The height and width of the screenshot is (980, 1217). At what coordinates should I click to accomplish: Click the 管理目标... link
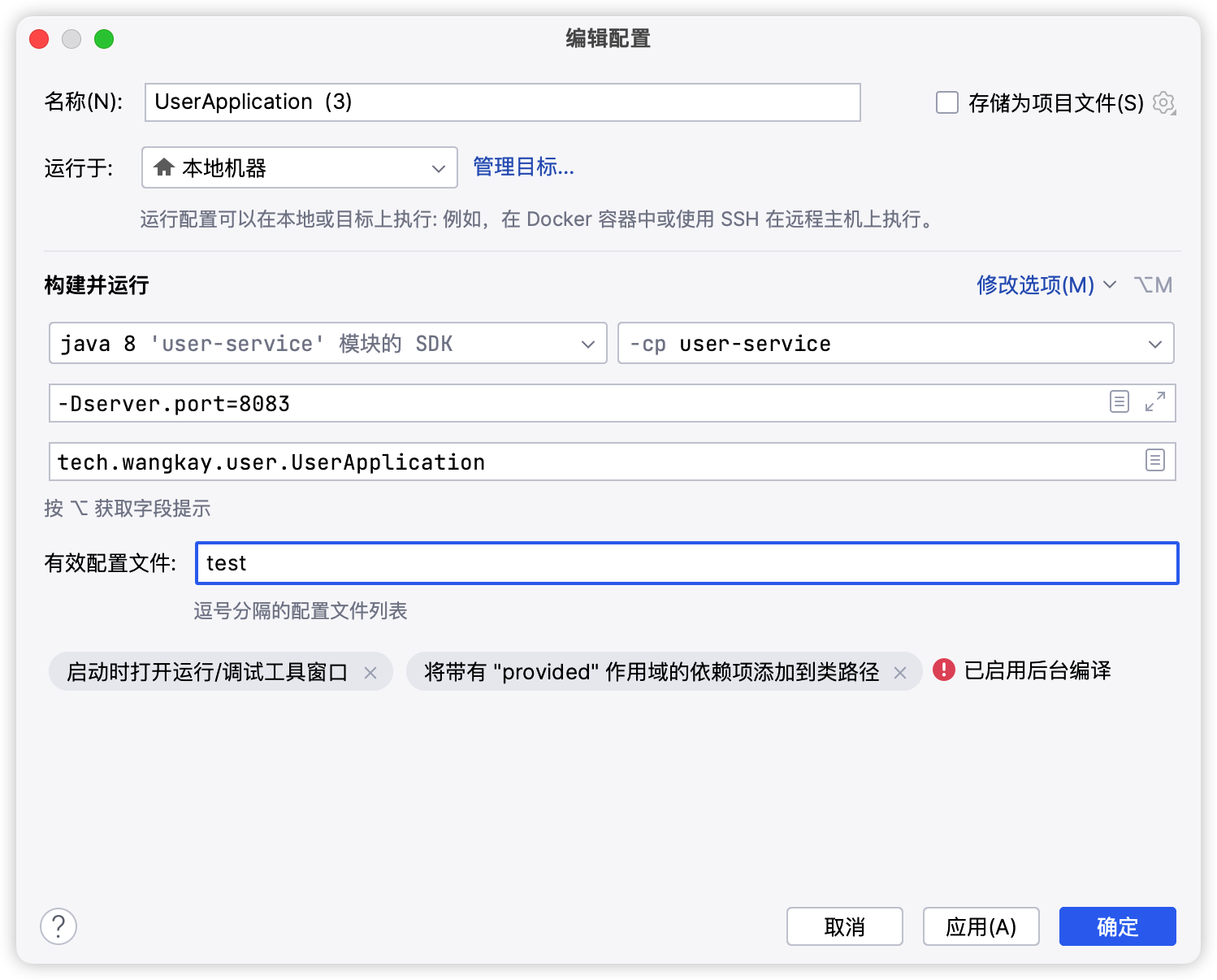pos(524,167)
